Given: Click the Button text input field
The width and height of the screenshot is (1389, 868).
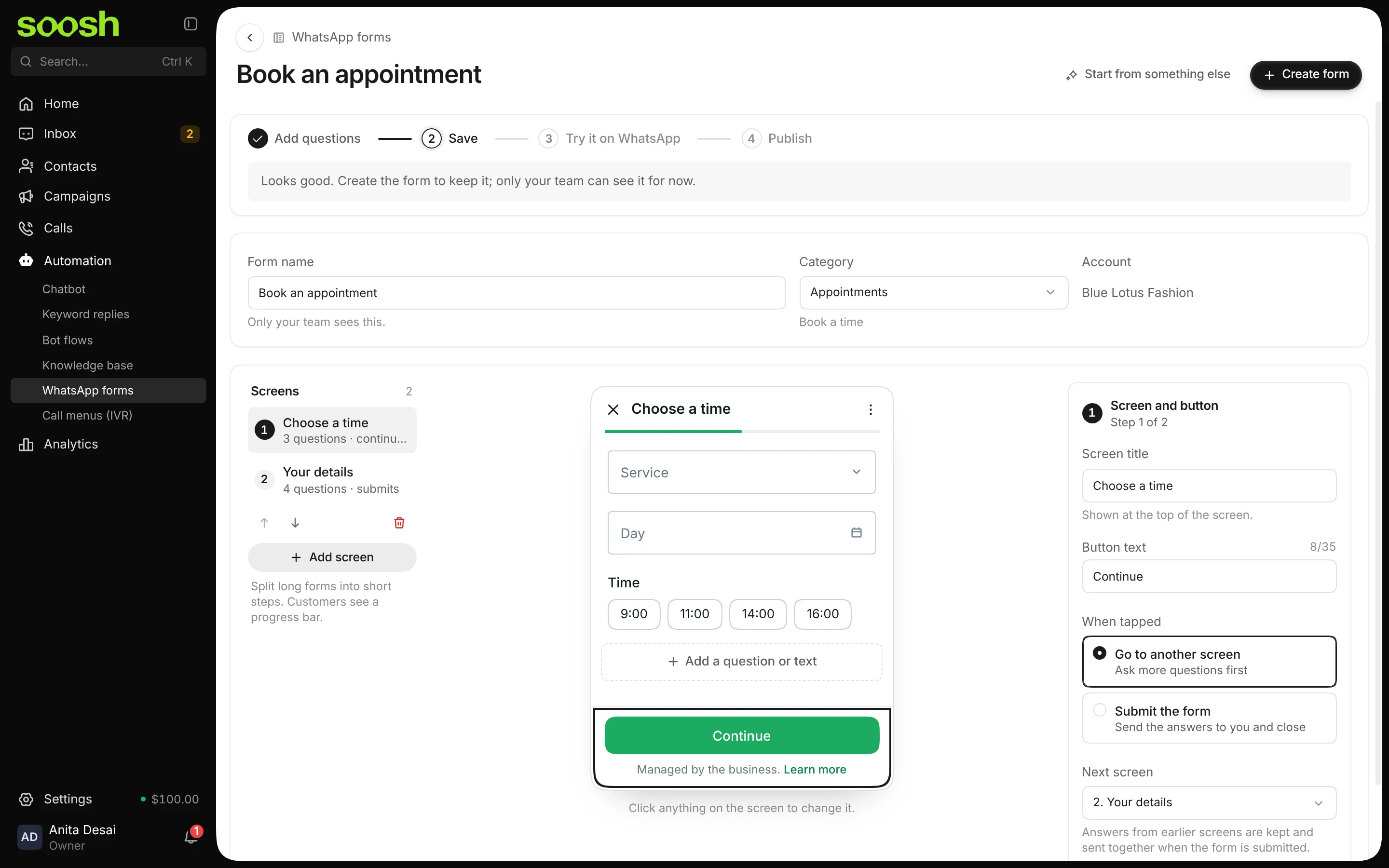Looking at the screenshot, I should [1209, 576].
